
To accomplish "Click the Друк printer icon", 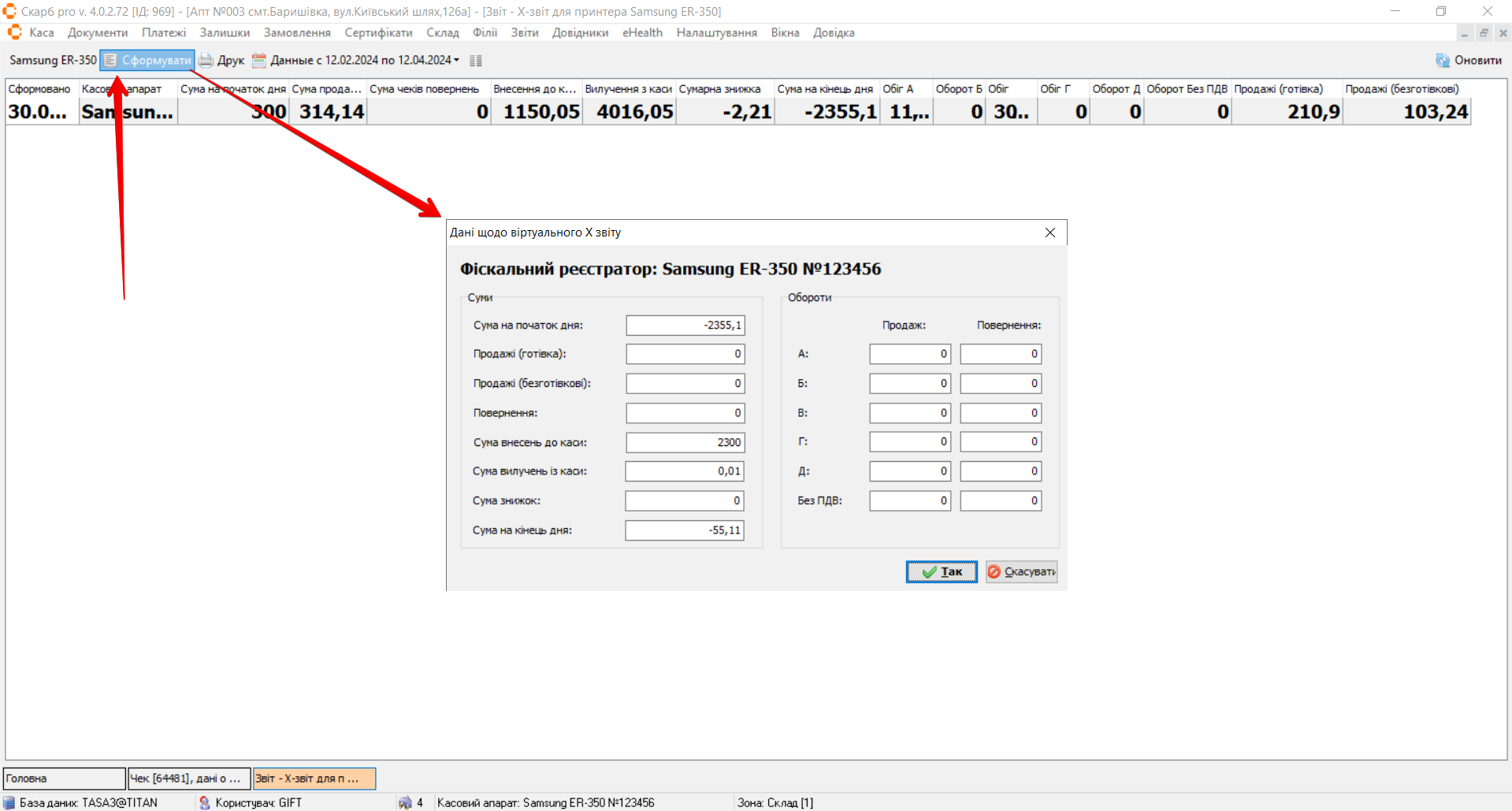I will pyautogui.click(x=206, y=61).
